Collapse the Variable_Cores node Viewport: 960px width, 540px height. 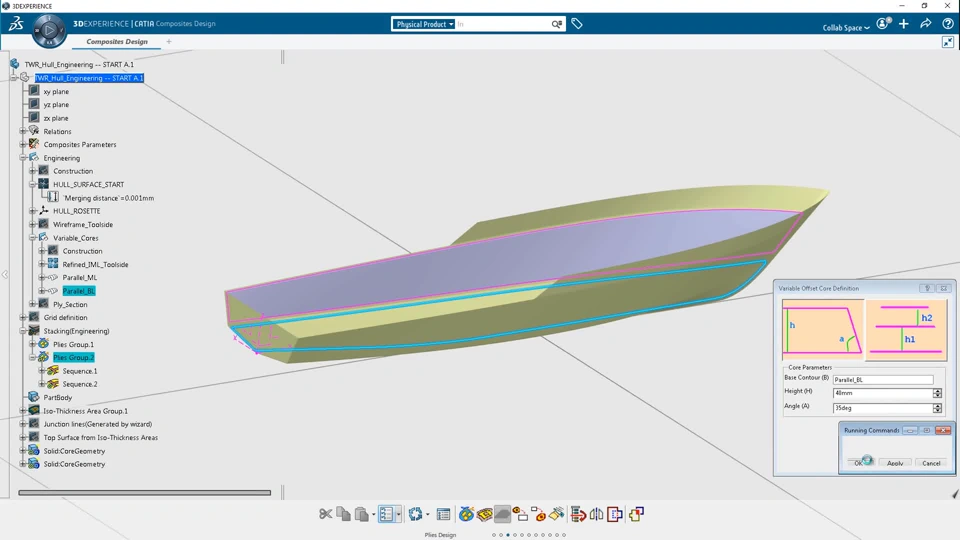point(32,238)
